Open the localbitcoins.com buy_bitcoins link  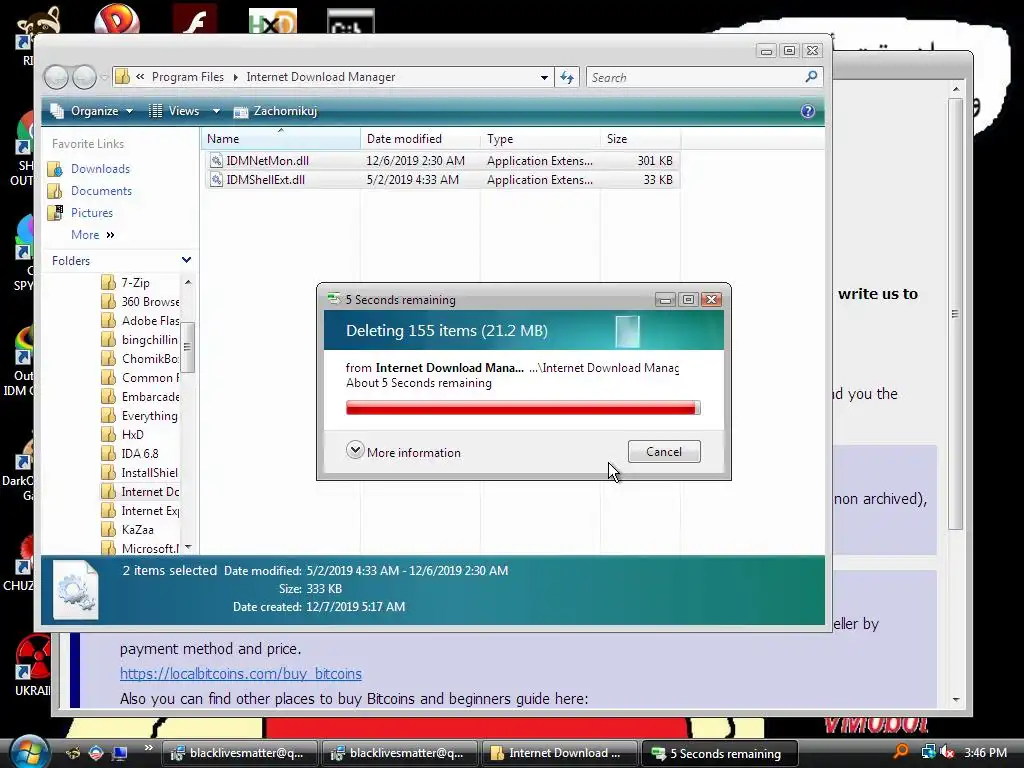240,673
